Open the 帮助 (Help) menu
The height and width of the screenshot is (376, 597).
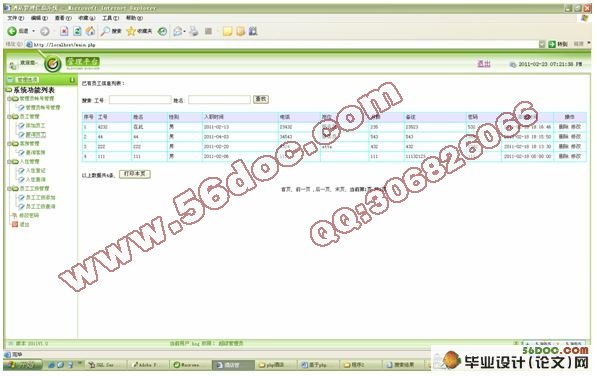(134, 18)
